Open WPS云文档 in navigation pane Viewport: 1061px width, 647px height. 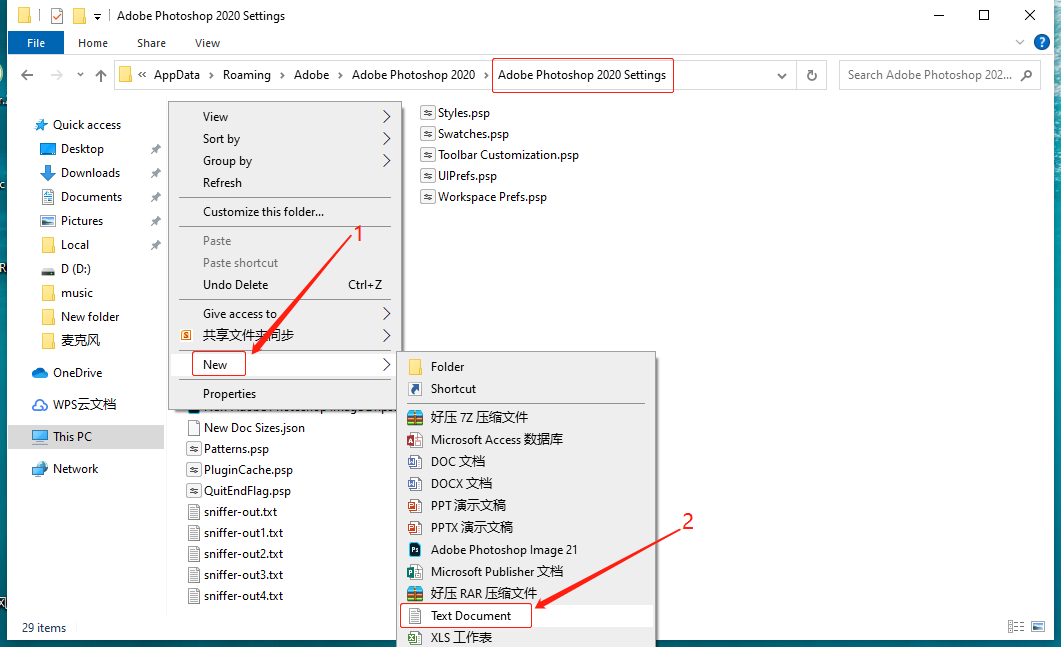click(86, 405)
